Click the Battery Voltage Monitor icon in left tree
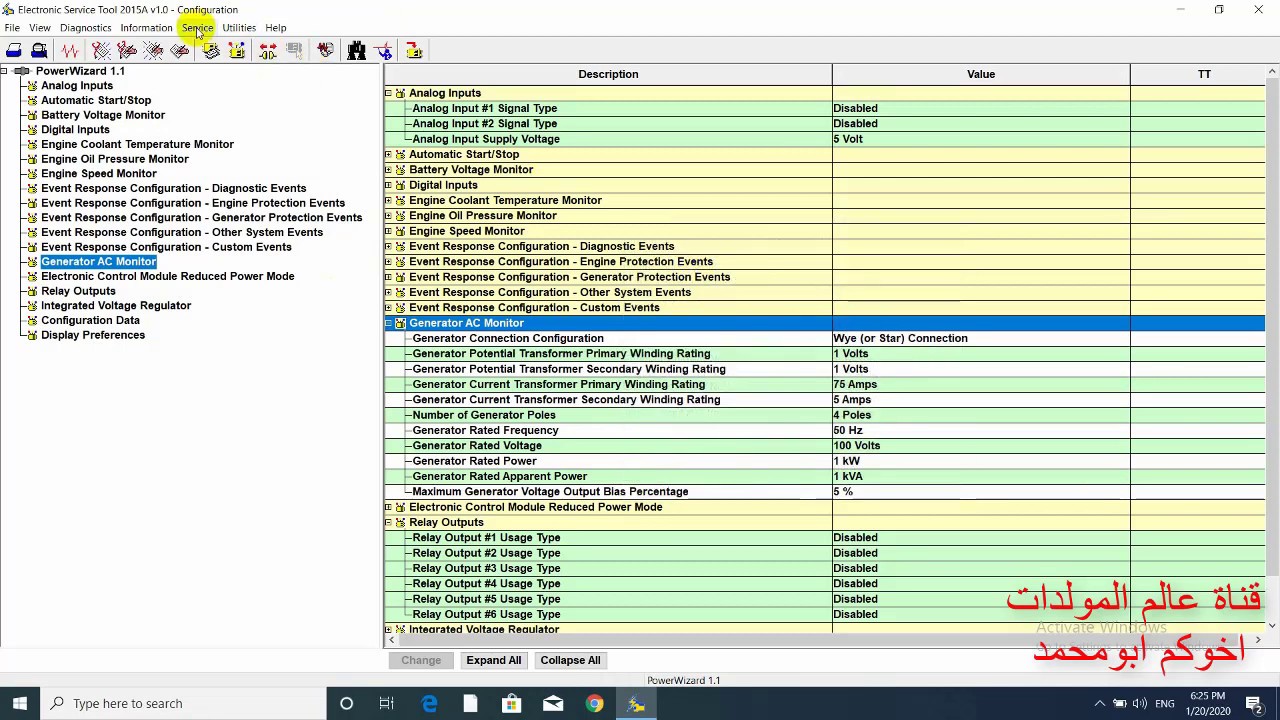The width and height of the screenshot is (1280, 720). tap(32, 115)
